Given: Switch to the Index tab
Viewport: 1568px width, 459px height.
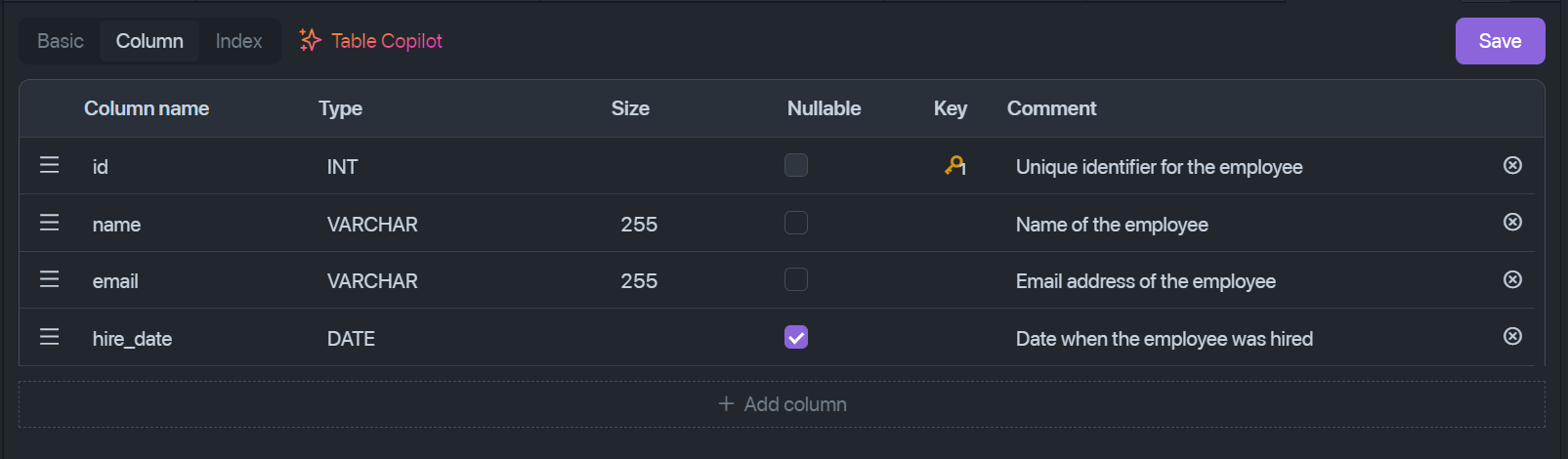Looking at the screenshot, I should pyautogui.click(x=239, y=41).
